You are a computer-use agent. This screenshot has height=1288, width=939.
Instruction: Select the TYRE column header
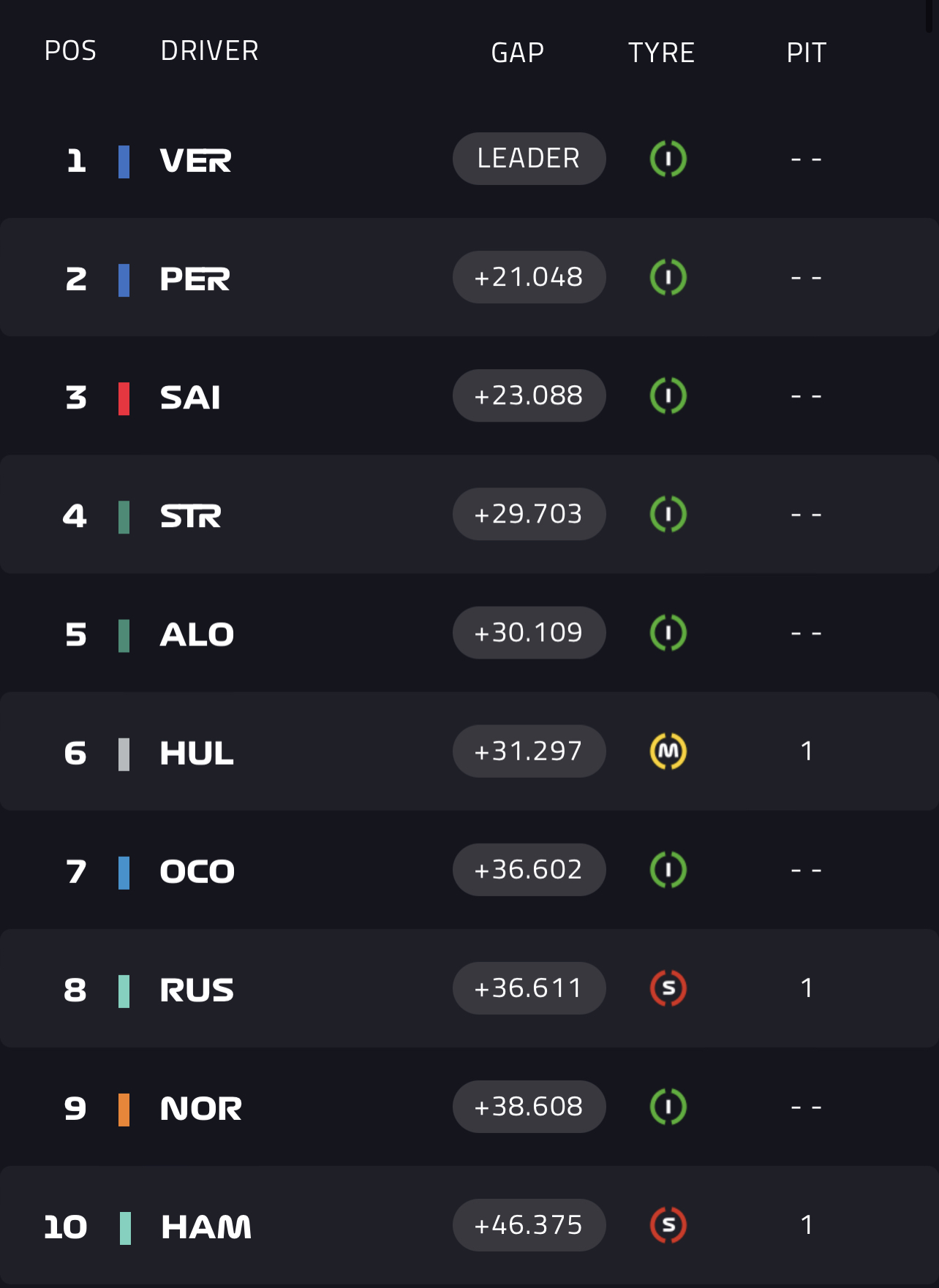pyautogui.click(x=661, y=53)
